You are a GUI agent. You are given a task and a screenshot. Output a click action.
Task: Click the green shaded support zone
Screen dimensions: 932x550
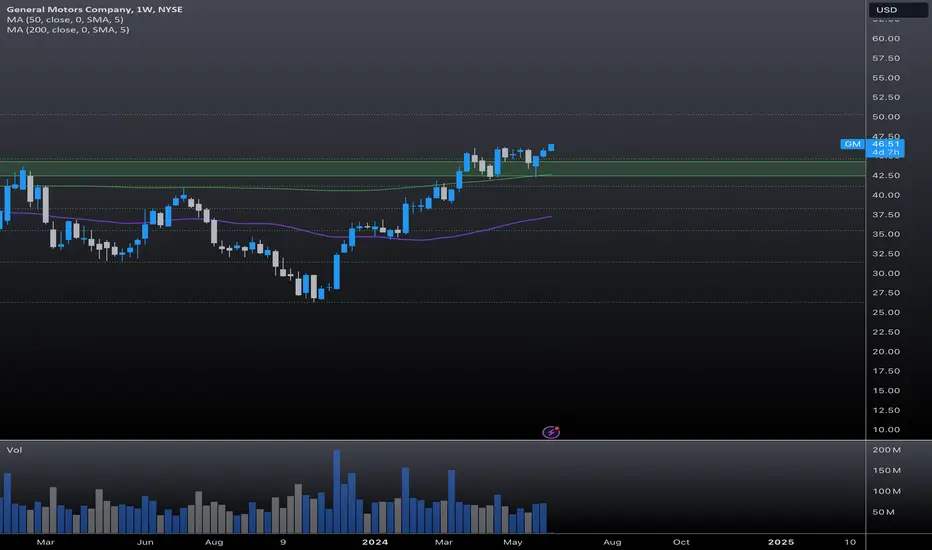click(x=432, y=168)
